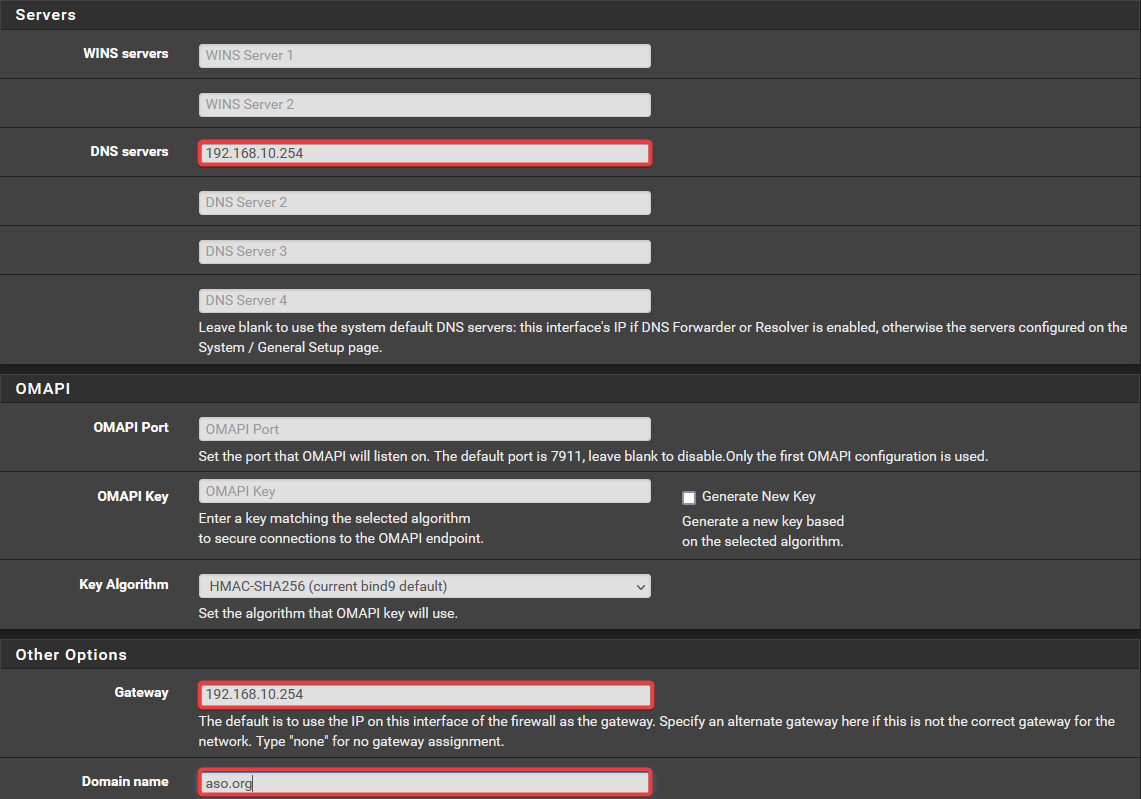Click the Domain name field with aso.org
1141x799 pixels.
424,783
